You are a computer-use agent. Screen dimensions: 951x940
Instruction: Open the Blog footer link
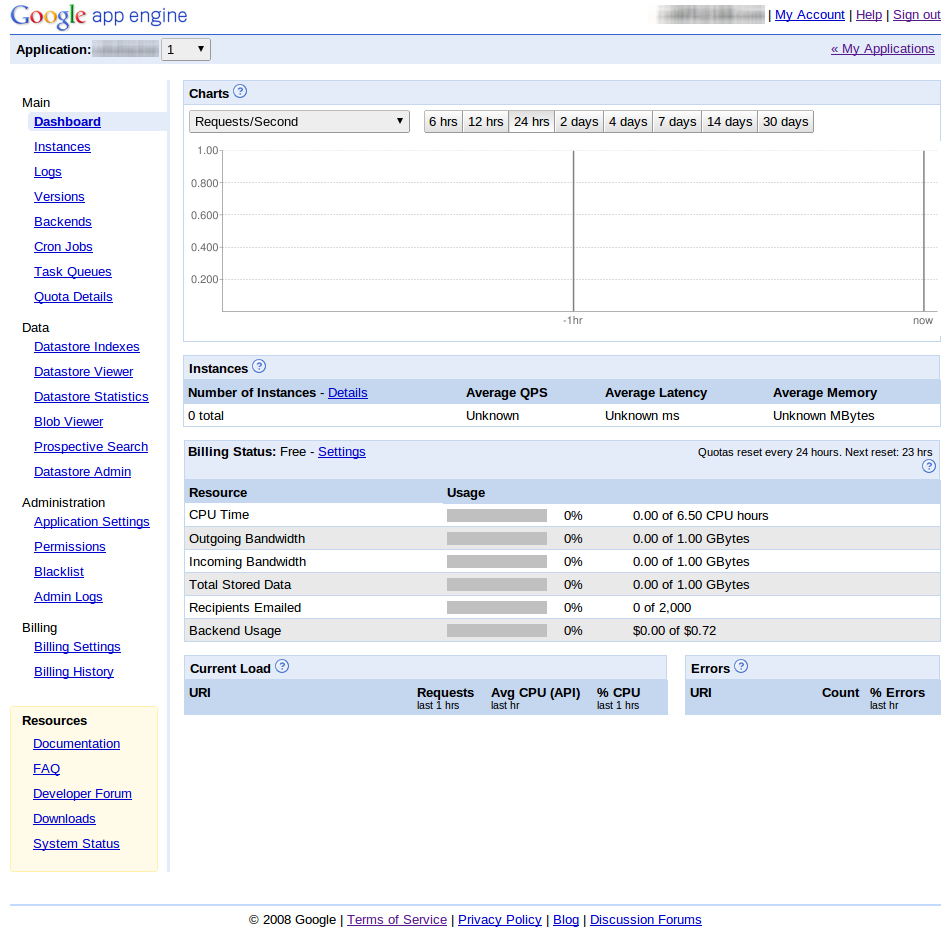(566, 919)
